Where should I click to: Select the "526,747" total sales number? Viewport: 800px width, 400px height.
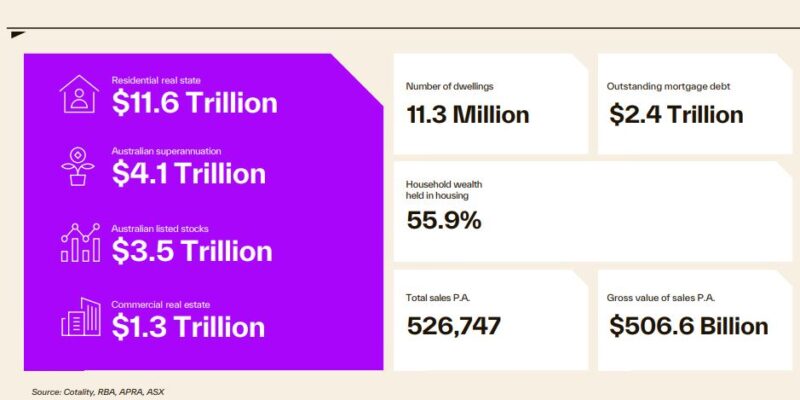[454, 326]
